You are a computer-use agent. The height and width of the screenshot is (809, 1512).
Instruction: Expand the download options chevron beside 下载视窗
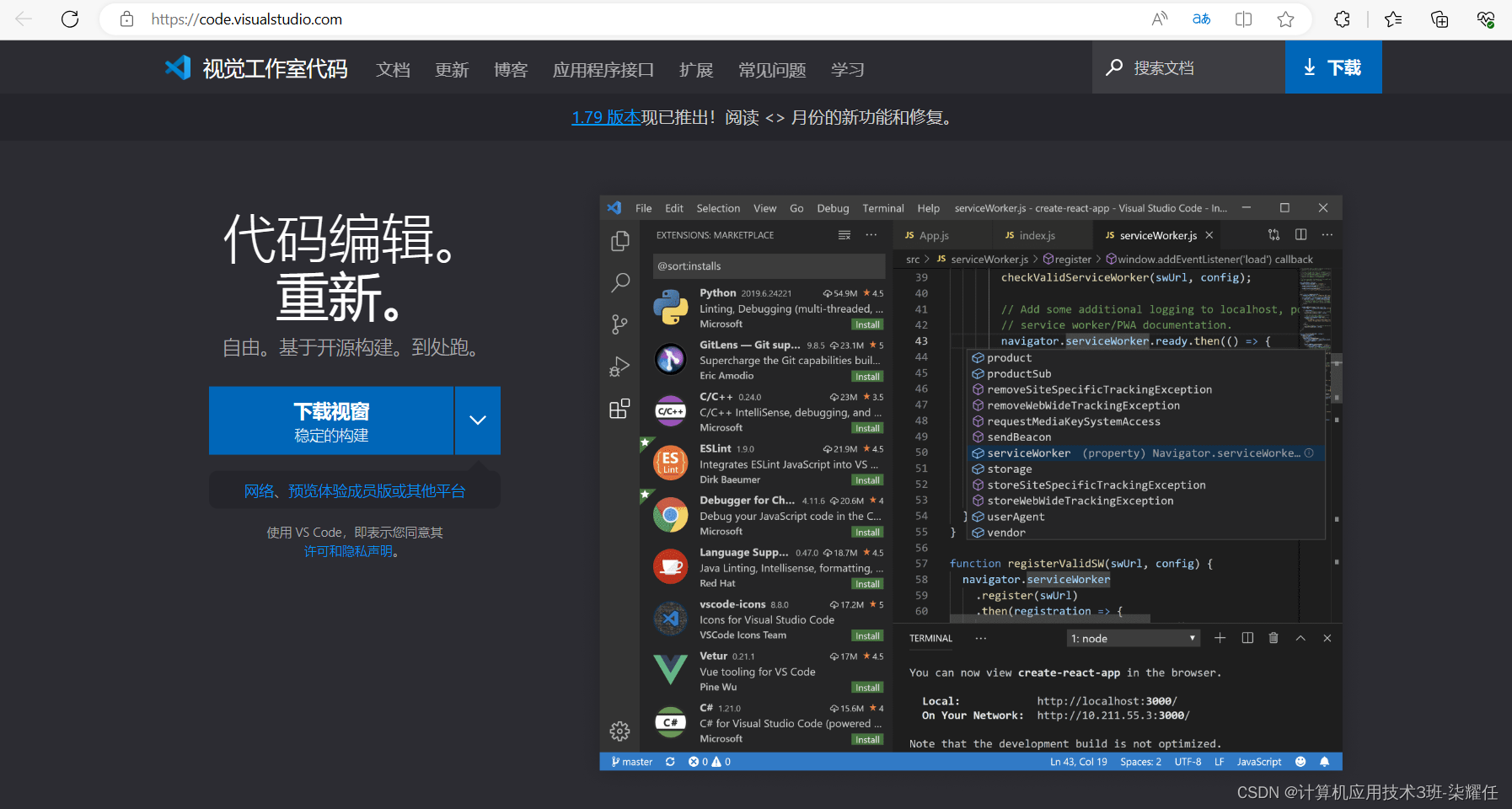(x=478, y=420)
